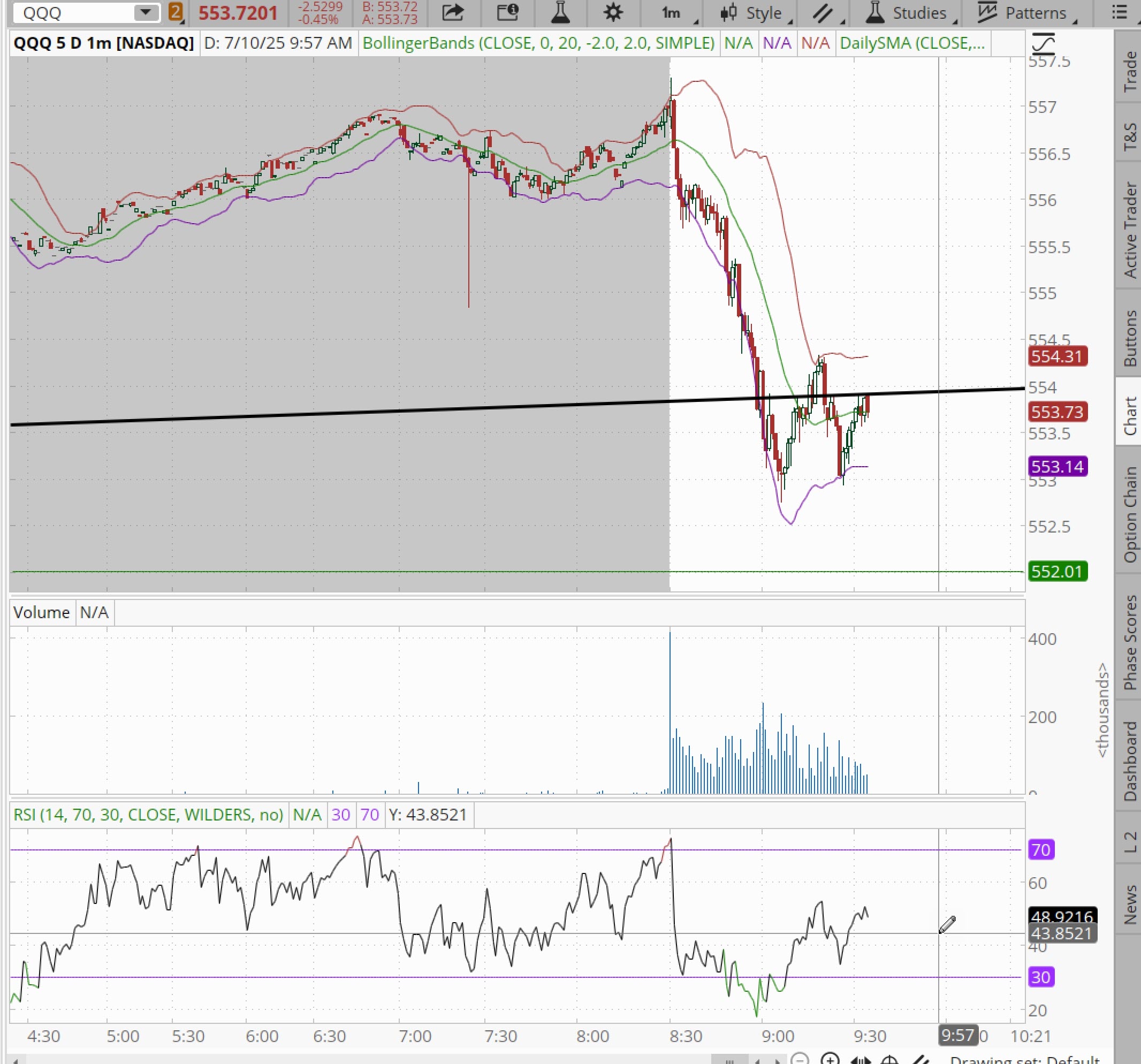Click the 553.7201 last price in toolbar
Image resolution: width=1141 pixels, height=1064 pixels.
238,13
